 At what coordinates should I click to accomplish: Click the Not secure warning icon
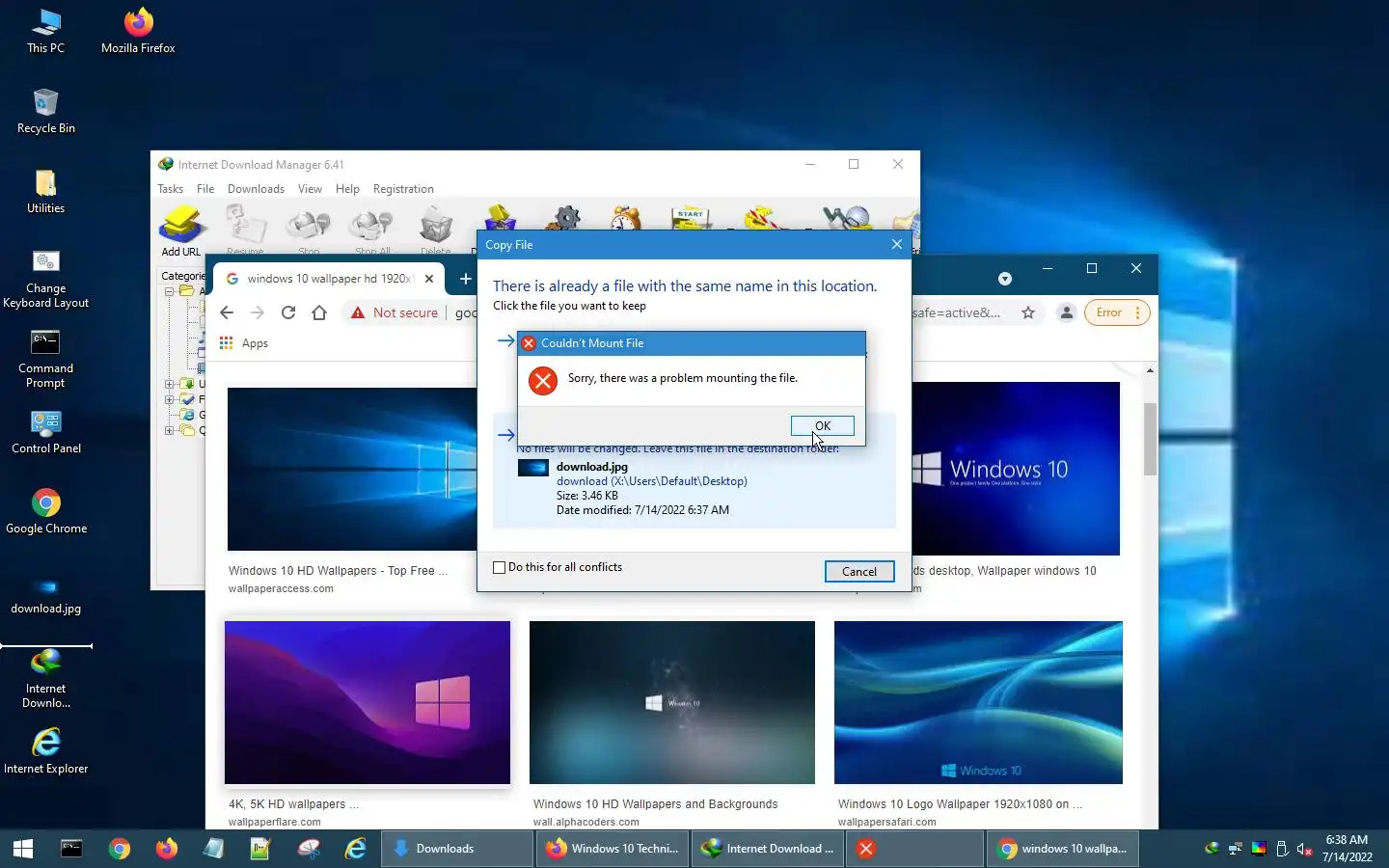pyautogui.click(x=358, y=312)
